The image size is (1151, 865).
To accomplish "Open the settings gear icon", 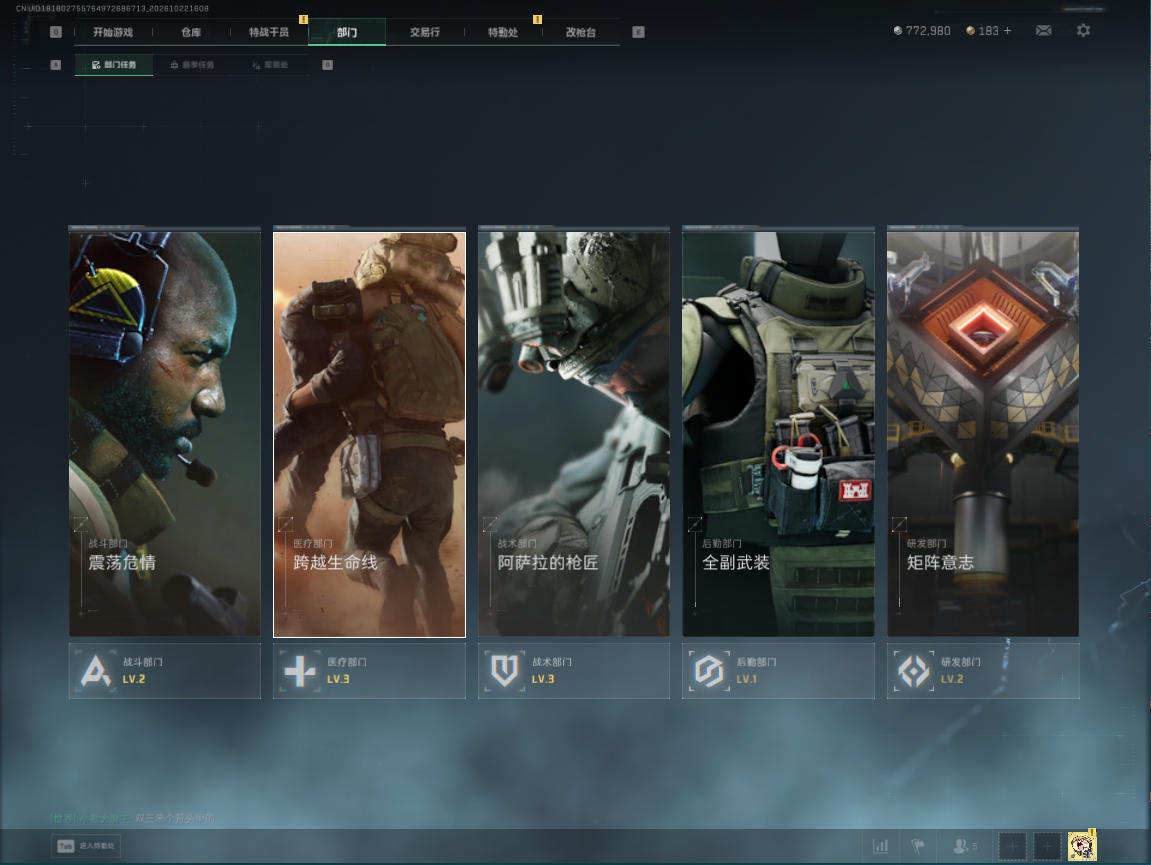I will pyautogui.click(x=1083, y=31).
